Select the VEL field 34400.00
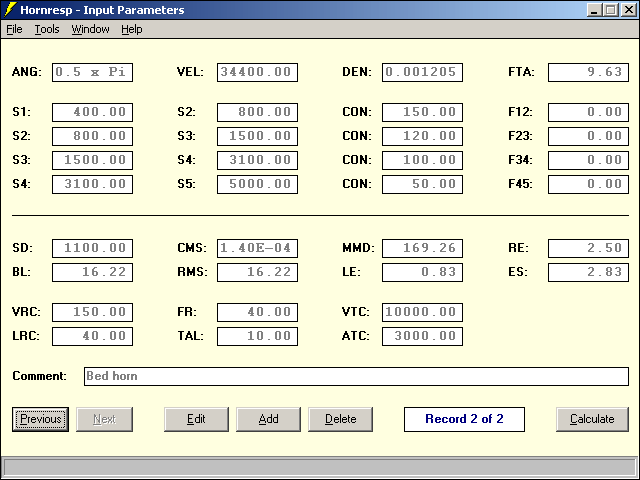640x480 pixels. point(257,72)
